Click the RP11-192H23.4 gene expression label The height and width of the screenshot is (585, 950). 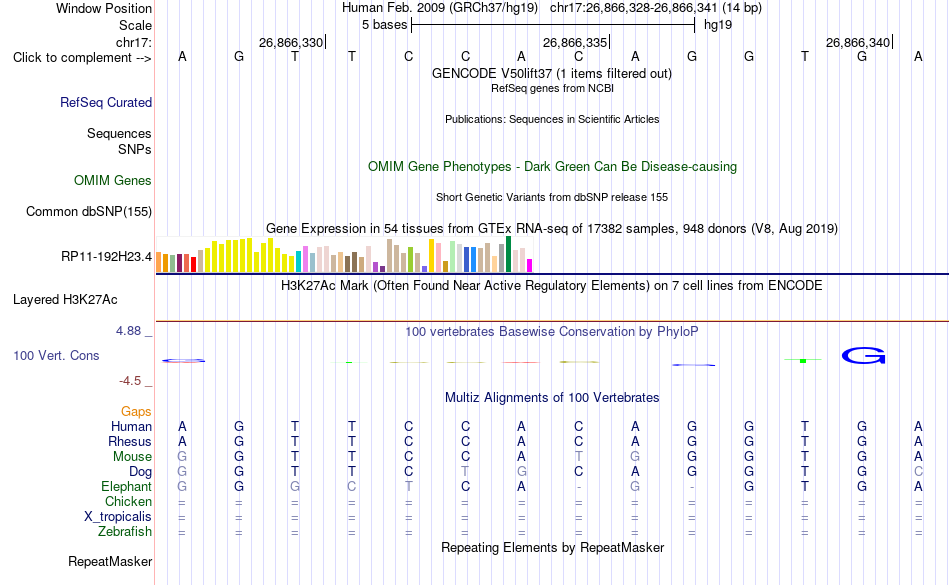click(107, 257)
